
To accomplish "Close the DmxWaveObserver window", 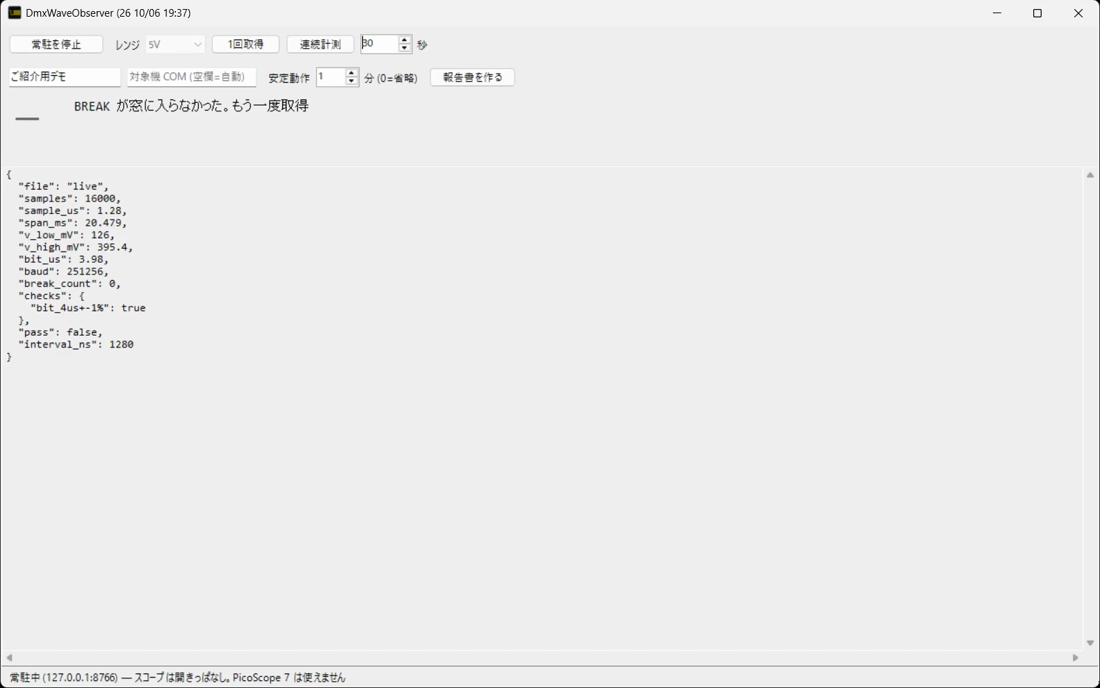I will 1078,13.
